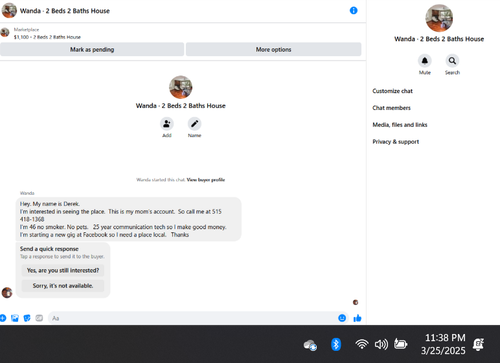Open the GIF picker icon
This screenshot has width=500, height=363.
pyautogui.click(x=39, y=318)
